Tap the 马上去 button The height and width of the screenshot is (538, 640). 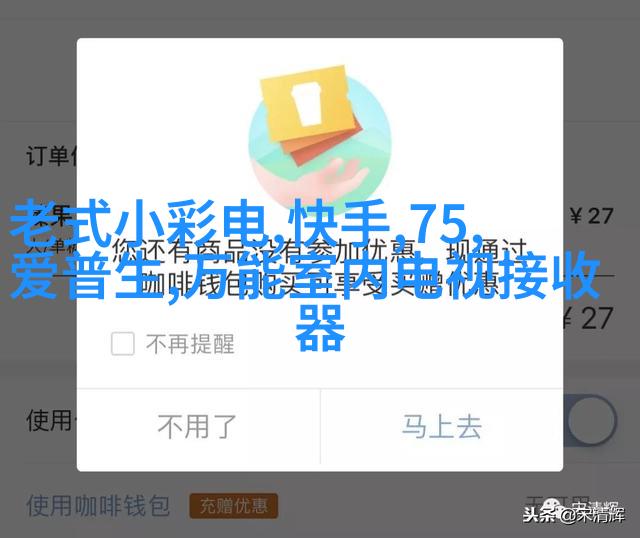[442, 427]
